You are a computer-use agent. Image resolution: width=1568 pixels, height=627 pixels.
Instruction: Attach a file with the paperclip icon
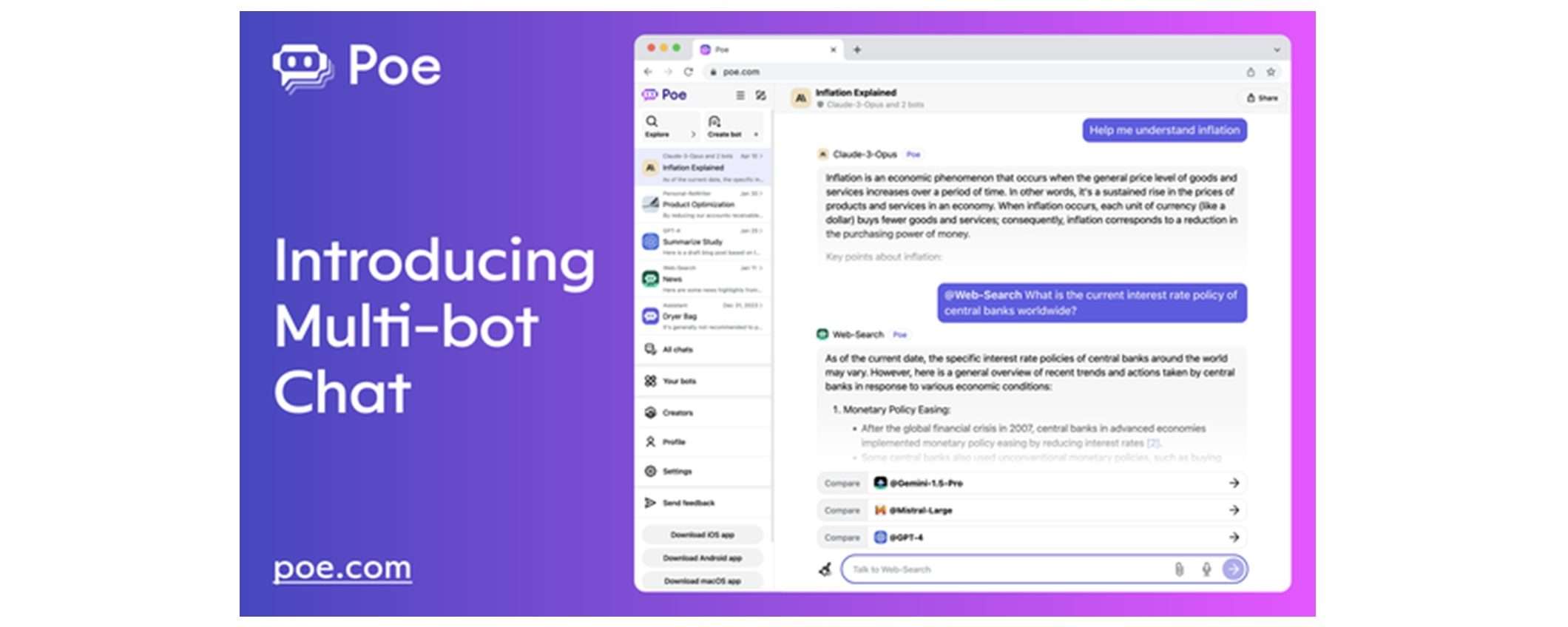pos(1179,569)
